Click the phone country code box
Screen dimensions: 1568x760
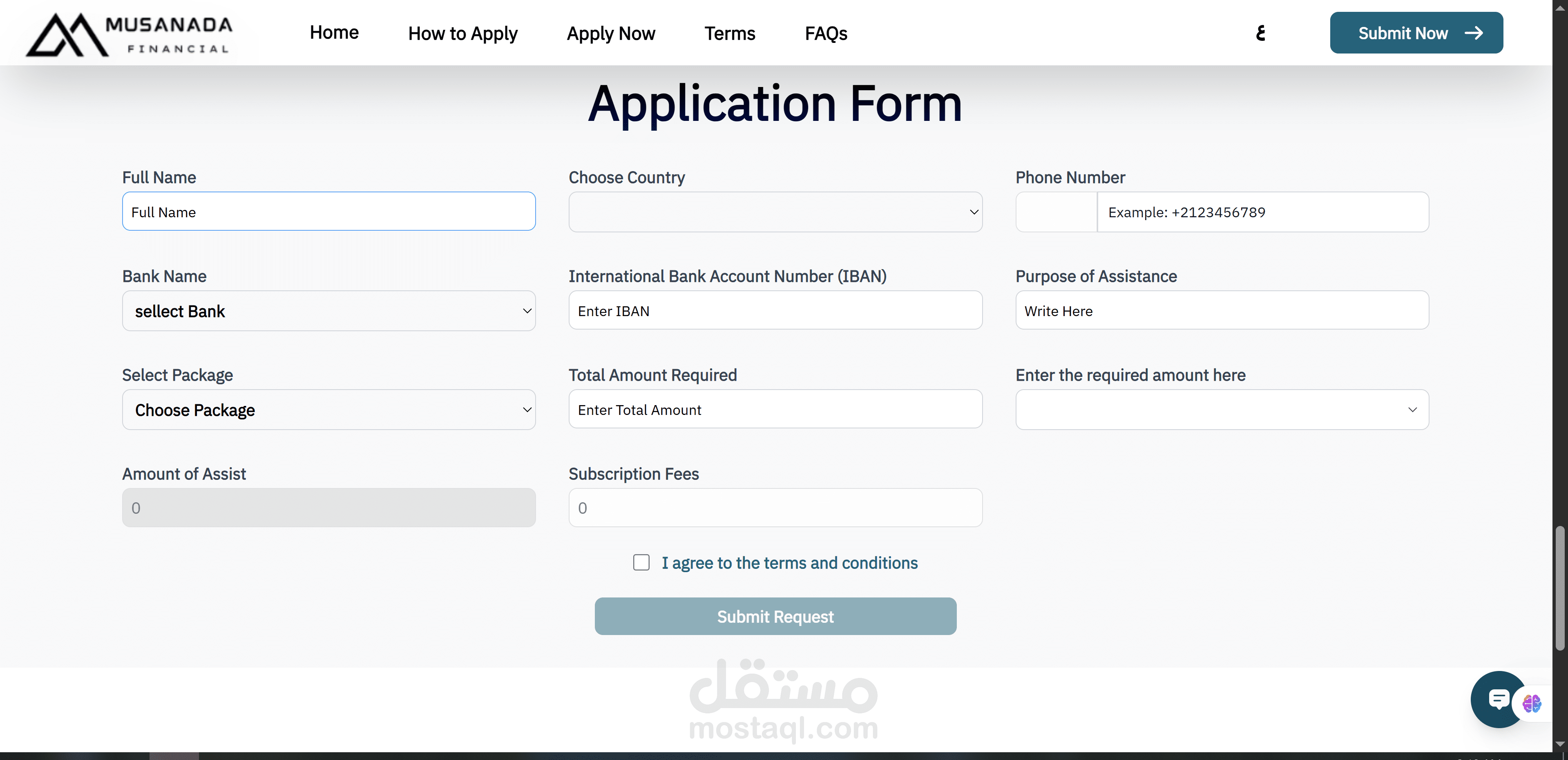[x=1056, y=212]
